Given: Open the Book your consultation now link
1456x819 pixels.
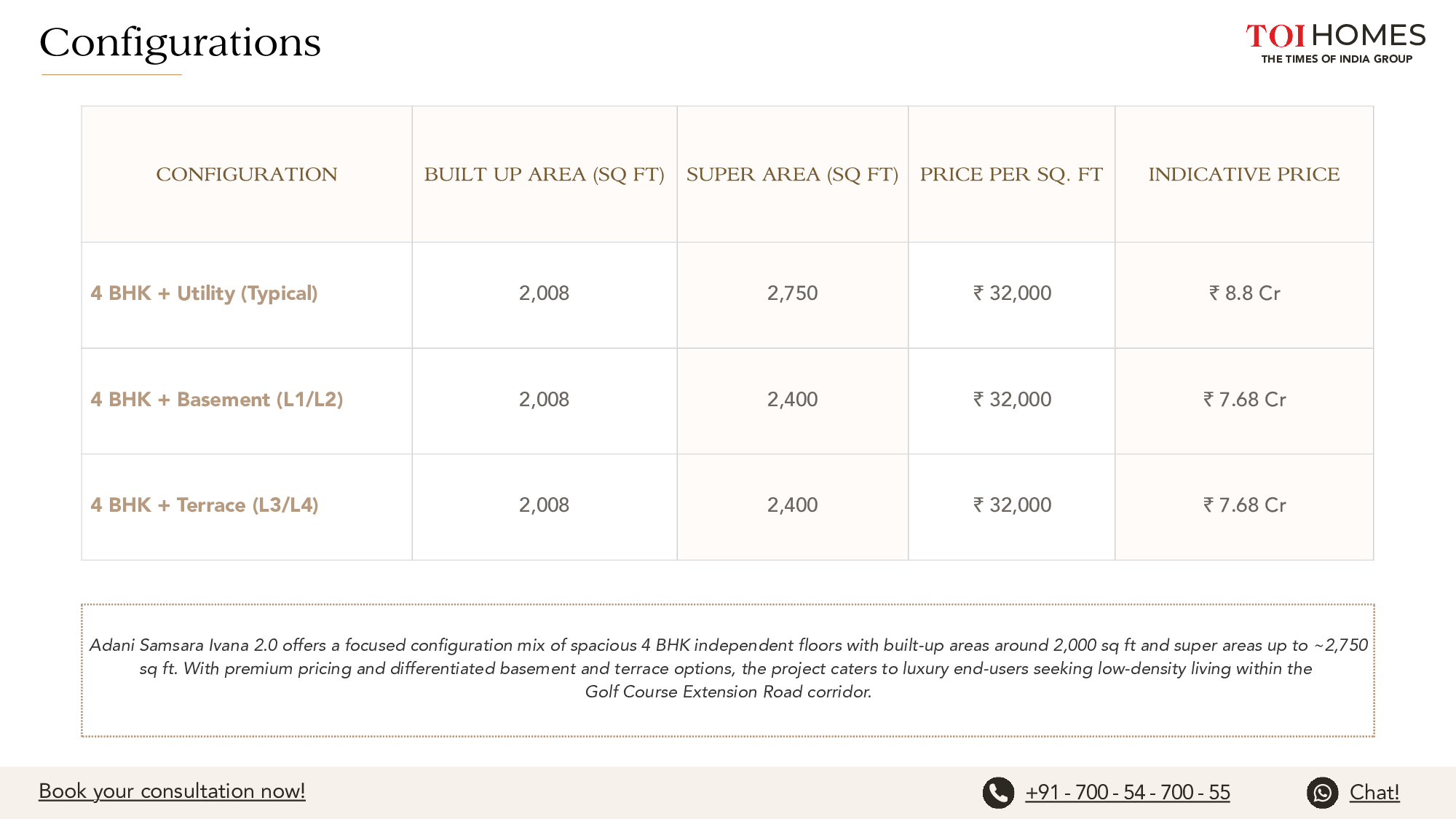Looking at the screenshot, I should coord(172,791).
